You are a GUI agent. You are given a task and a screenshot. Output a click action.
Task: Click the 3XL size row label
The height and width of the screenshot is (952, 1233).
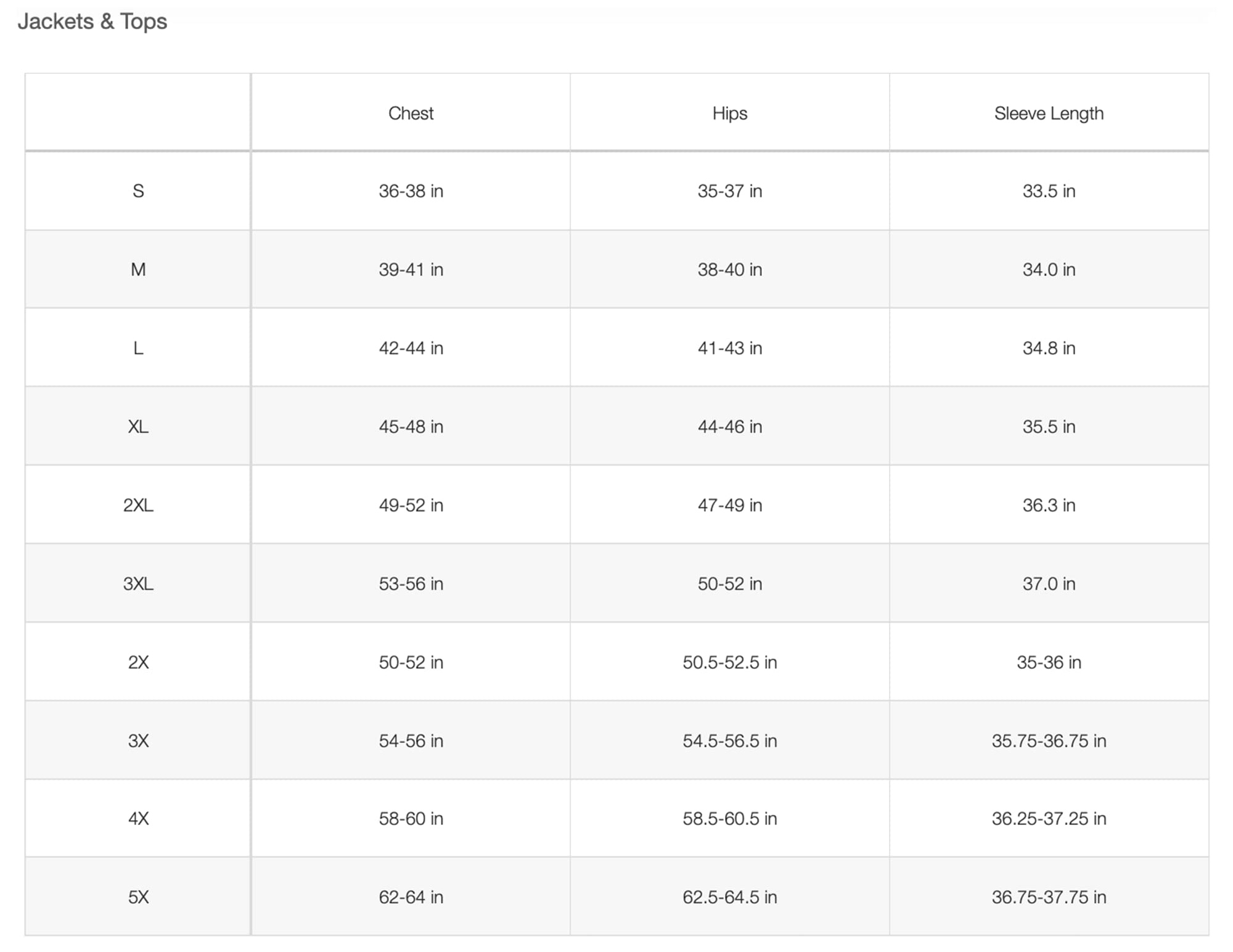pos(138,583)
